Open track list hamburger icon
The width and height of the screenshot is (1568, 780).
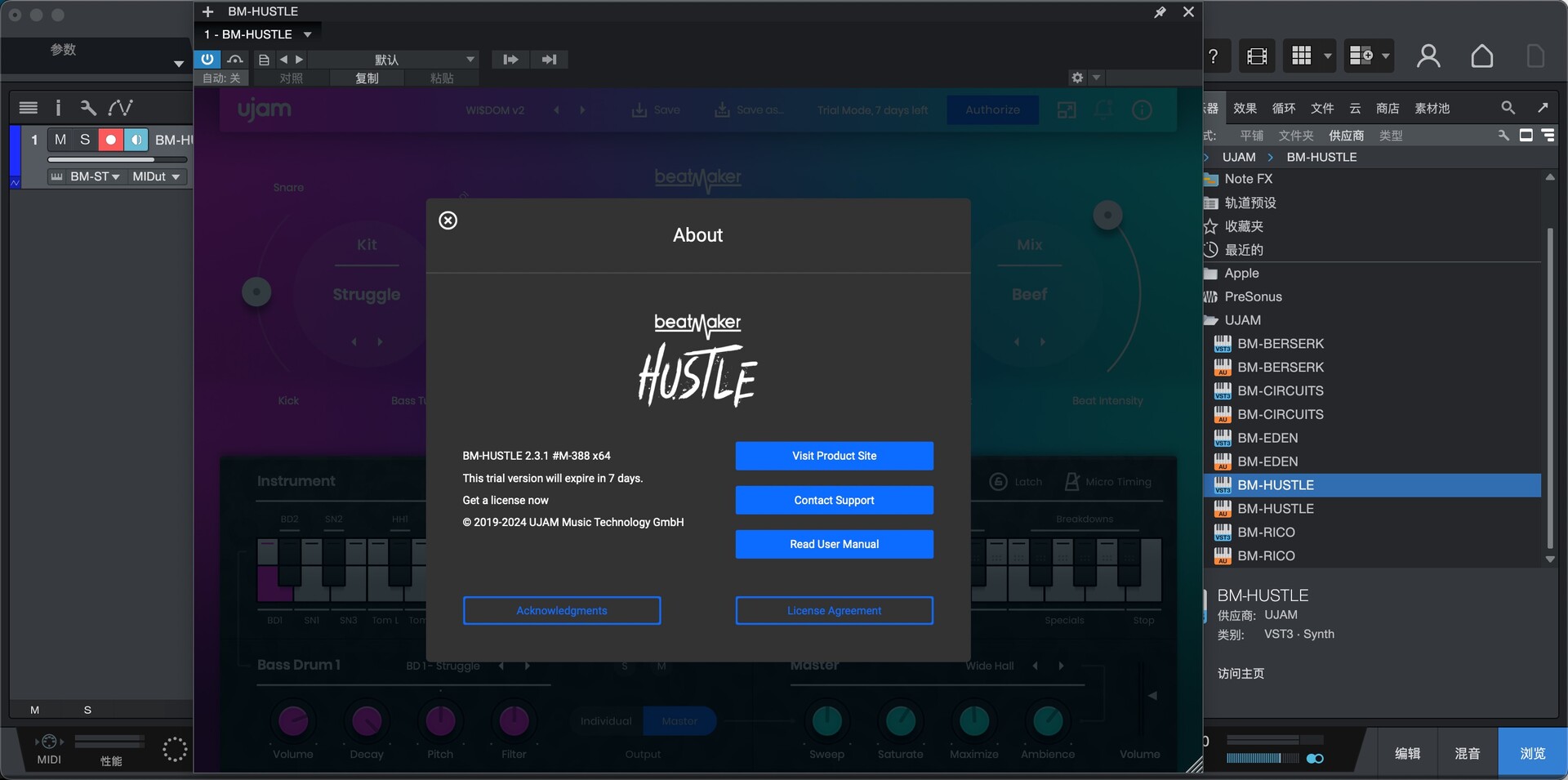tap(29, 107)
